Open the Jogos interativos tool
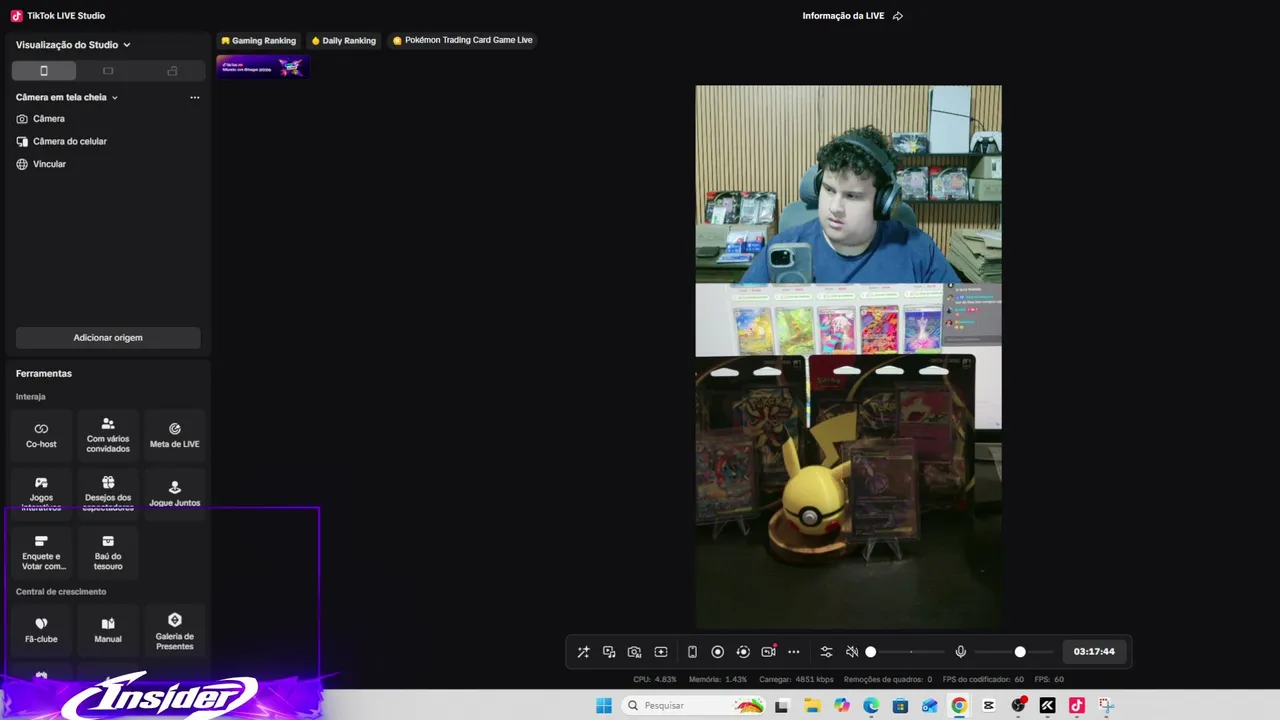This screenshot has height=720, width=1280. click(41, 493)
